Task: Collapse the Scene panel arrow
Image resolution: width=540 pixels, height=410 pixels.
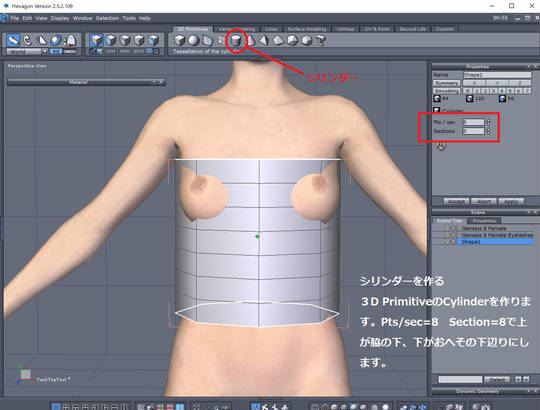Action: 529,212
